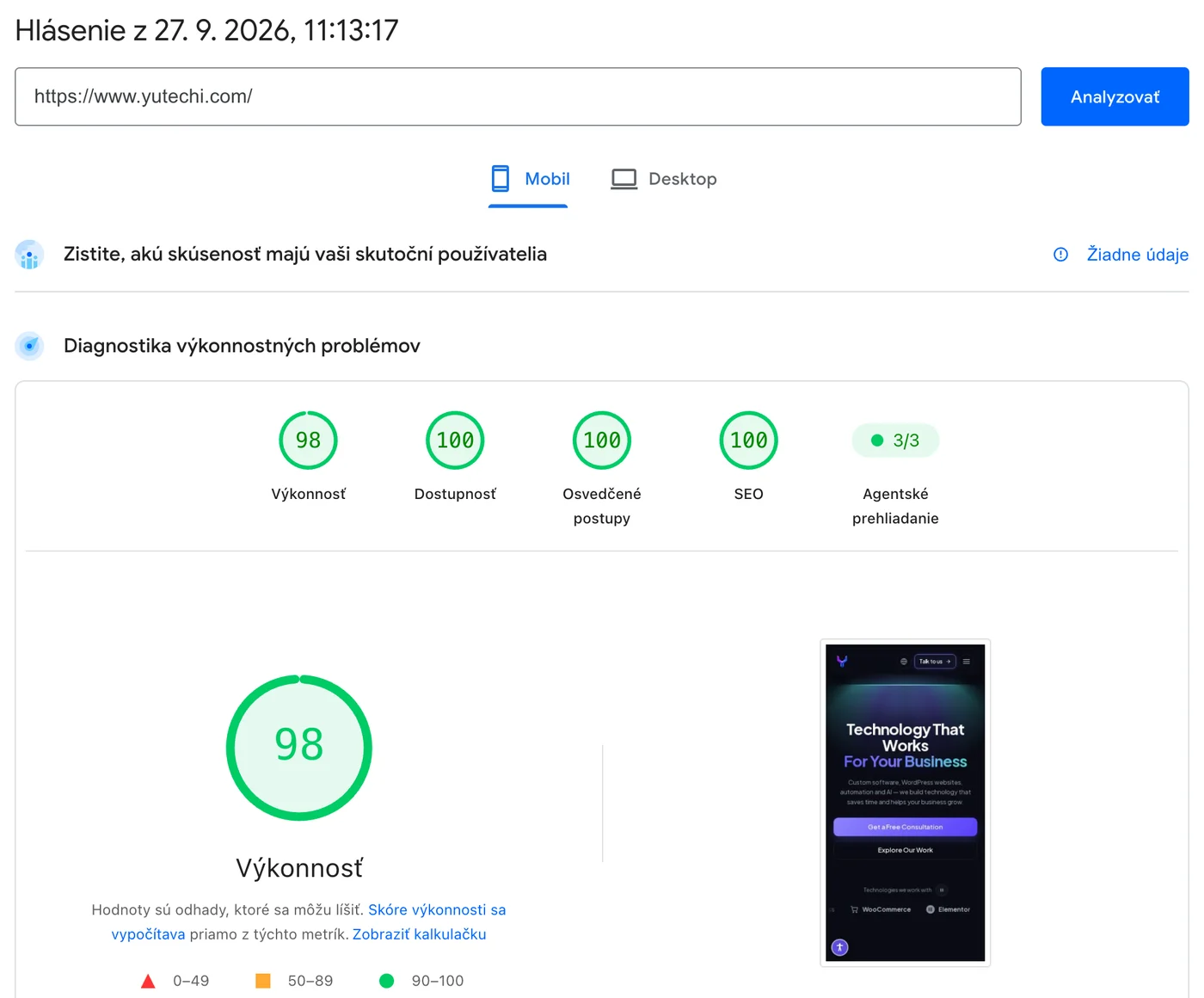Image resolution: width=1204 pixels, height=998 pixels.
Task: Click the mobile phone icon
Action: coord(501,179)
